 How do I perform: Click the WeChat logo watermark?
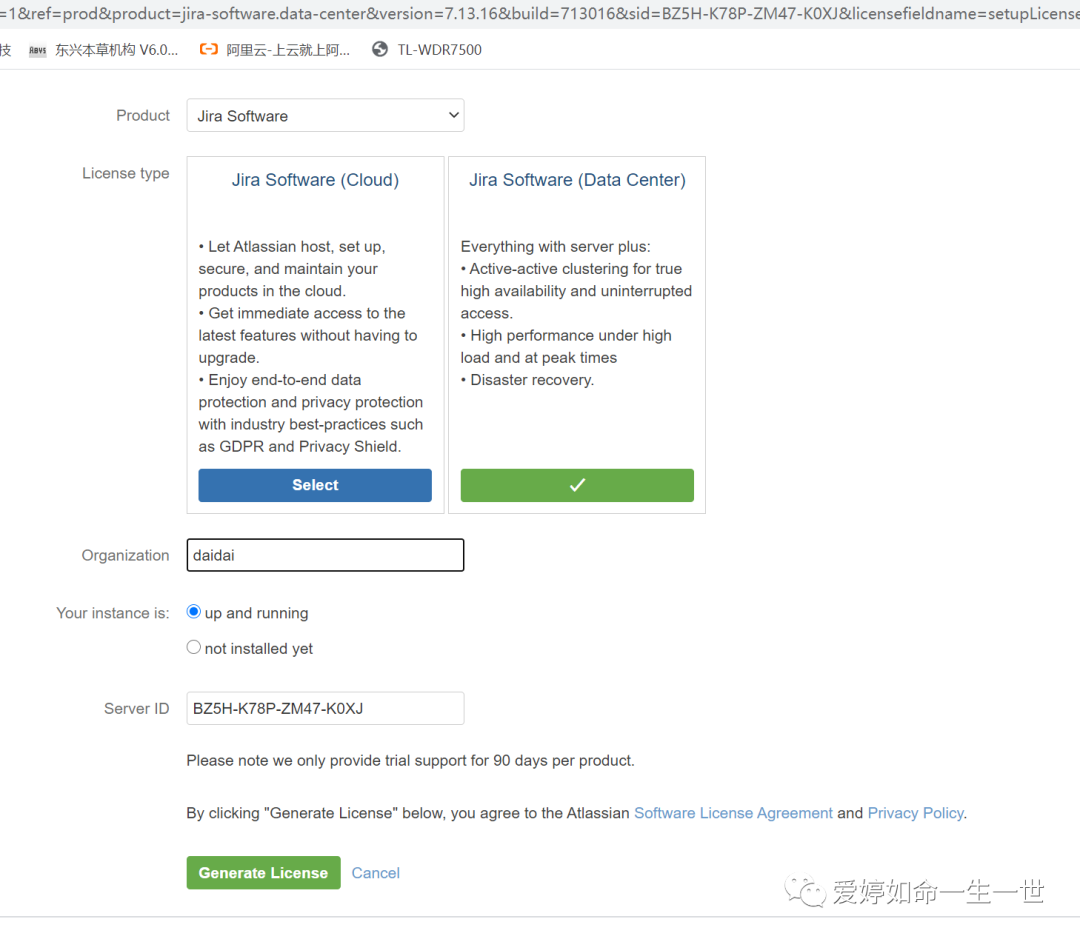pos(807,890)
